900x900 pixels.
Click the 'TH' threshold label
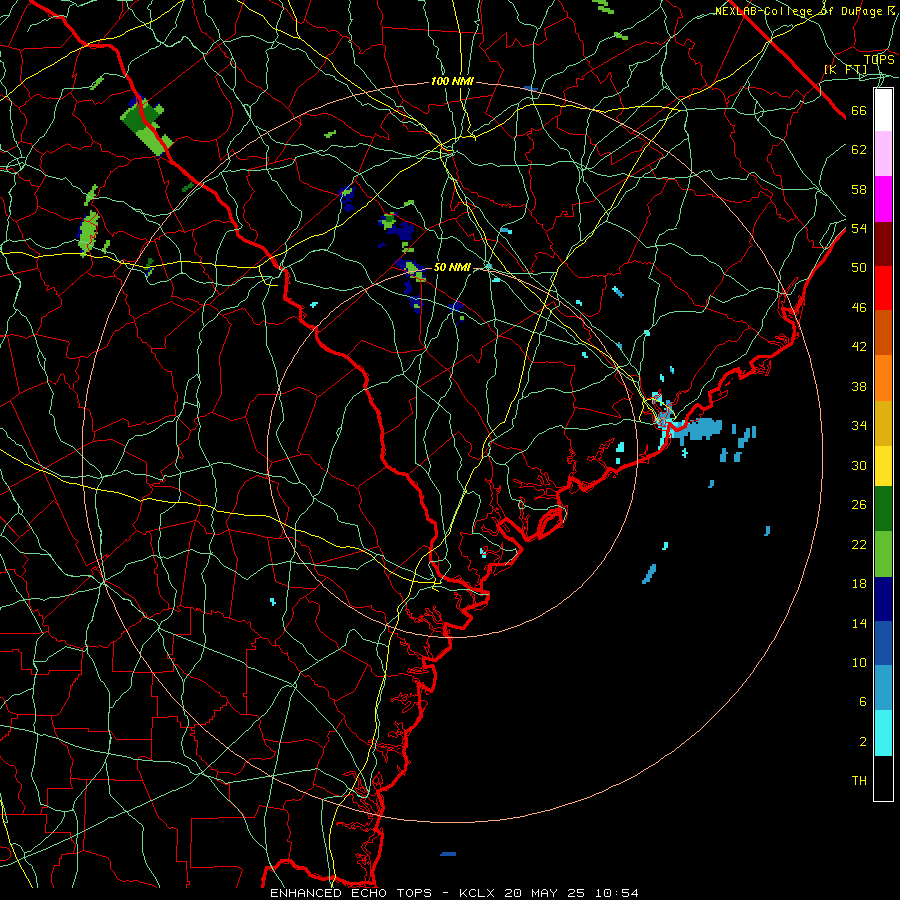[859, 780]
